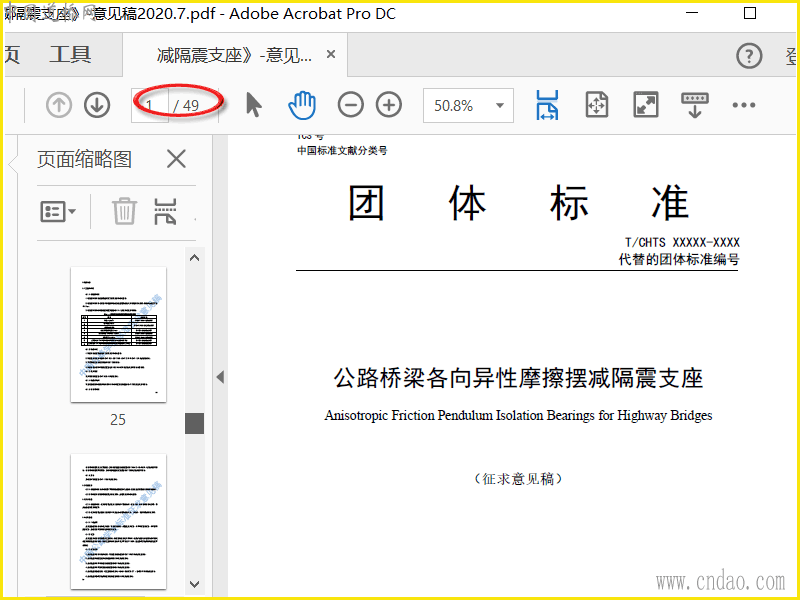Open the 工具 tab
This screenshot has width=800, height=600.
pos(70,55)
